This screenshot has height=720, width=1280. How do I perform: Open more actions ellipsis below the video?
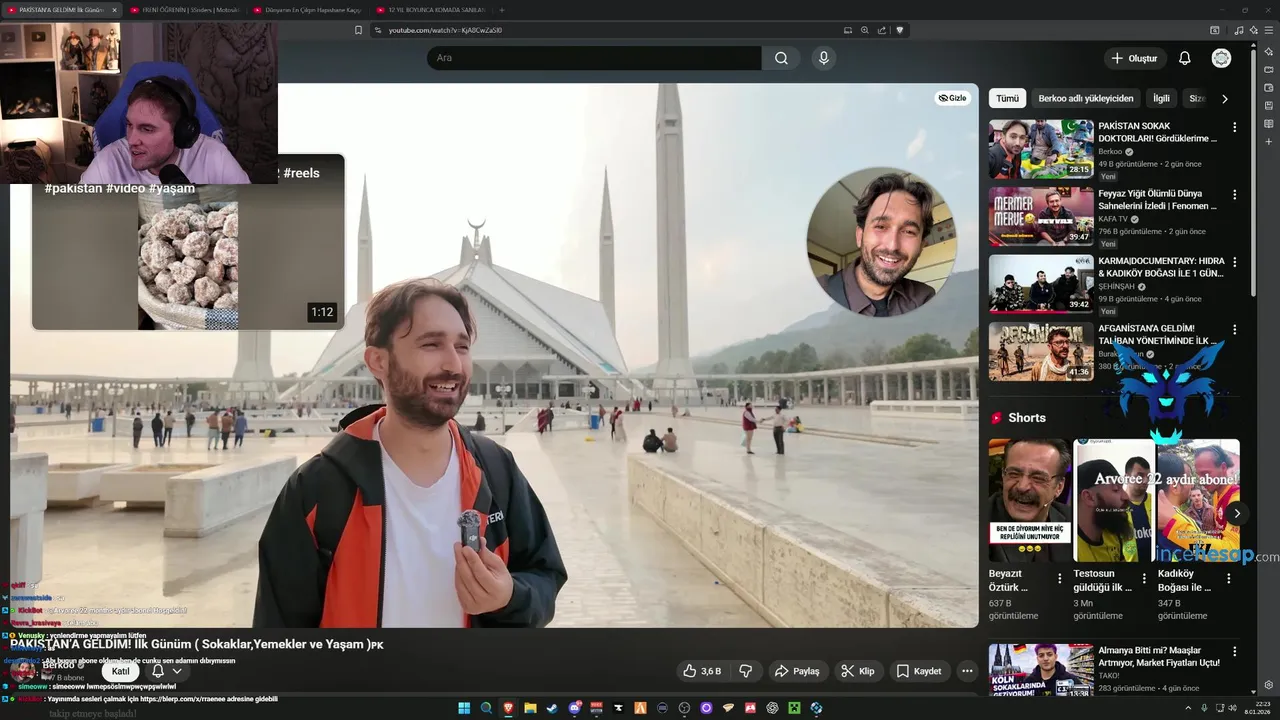point(966,671)
